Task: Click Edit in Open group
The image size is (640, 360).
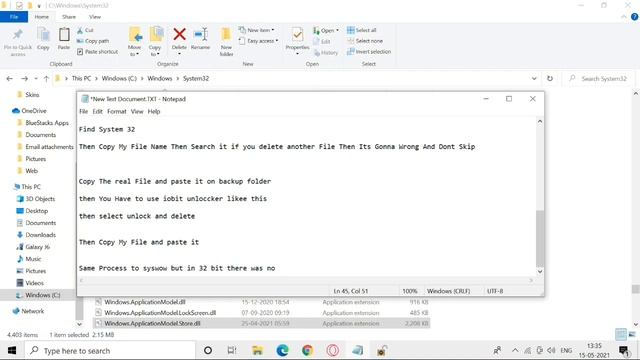Action: coord(322,41)
